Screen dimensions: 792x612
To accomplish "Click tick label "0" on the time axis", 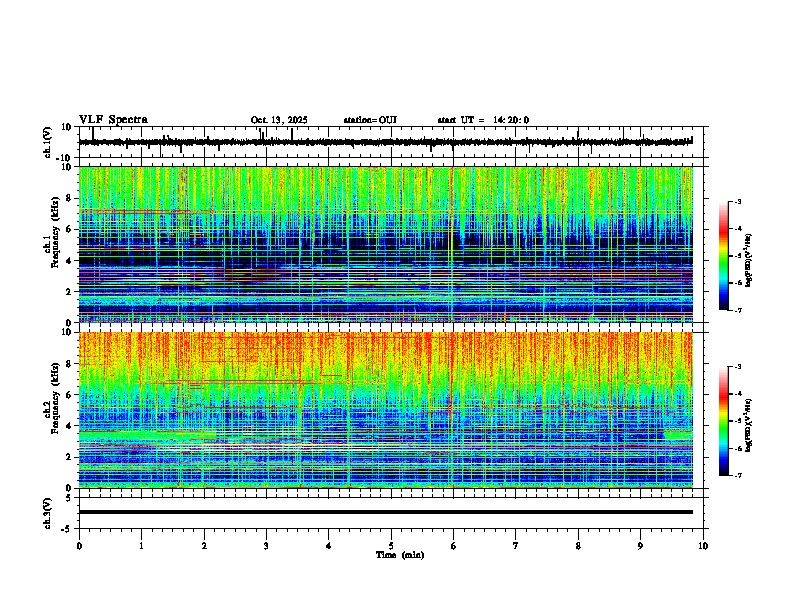I will (x=79, y=546).
